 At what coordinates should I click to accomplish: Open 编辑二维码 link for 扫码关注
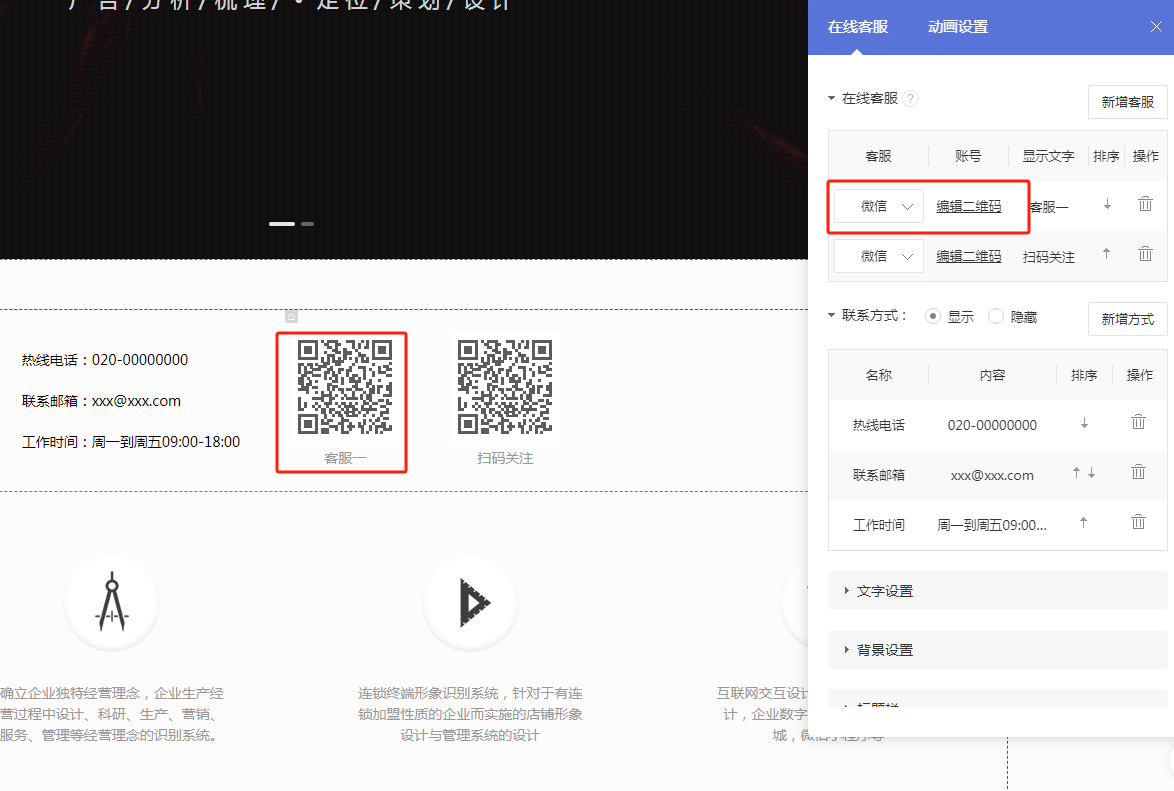tap(969, 256)
